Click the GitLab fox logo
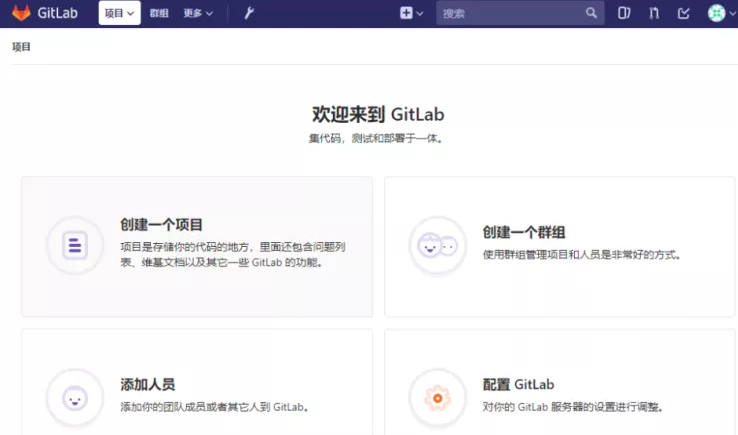Screen dimensions: 738x435 [21, 13]
